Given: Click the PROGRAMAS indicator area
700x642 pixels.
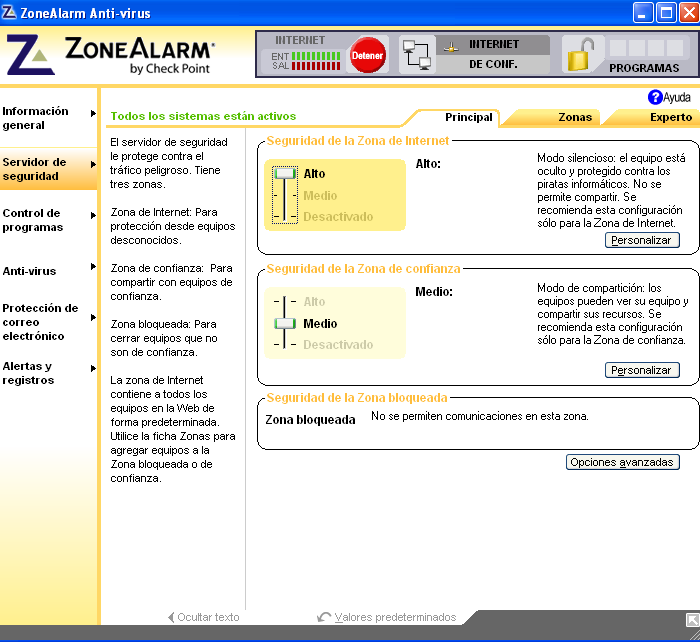Looking at the screenshot, I should tap(644, 68).
